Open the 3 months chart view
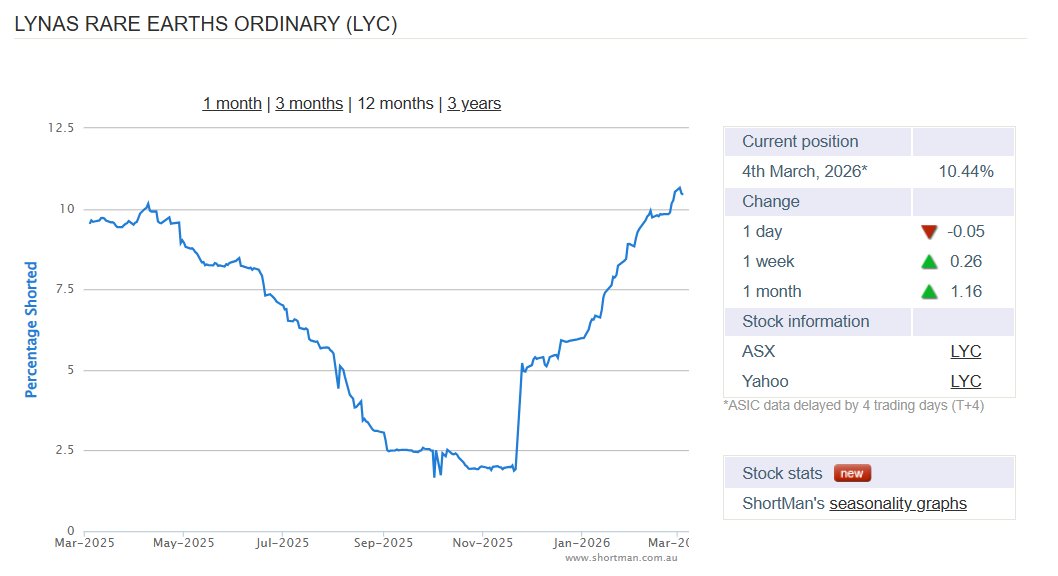This screenshot has height=576, width=1058. (309, 103)
